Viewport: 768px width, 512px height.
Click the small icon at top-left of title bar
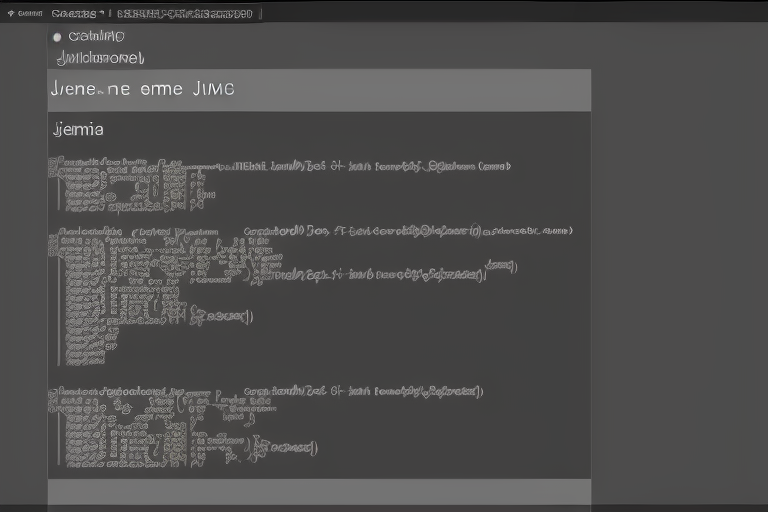[x=11, y=14]
